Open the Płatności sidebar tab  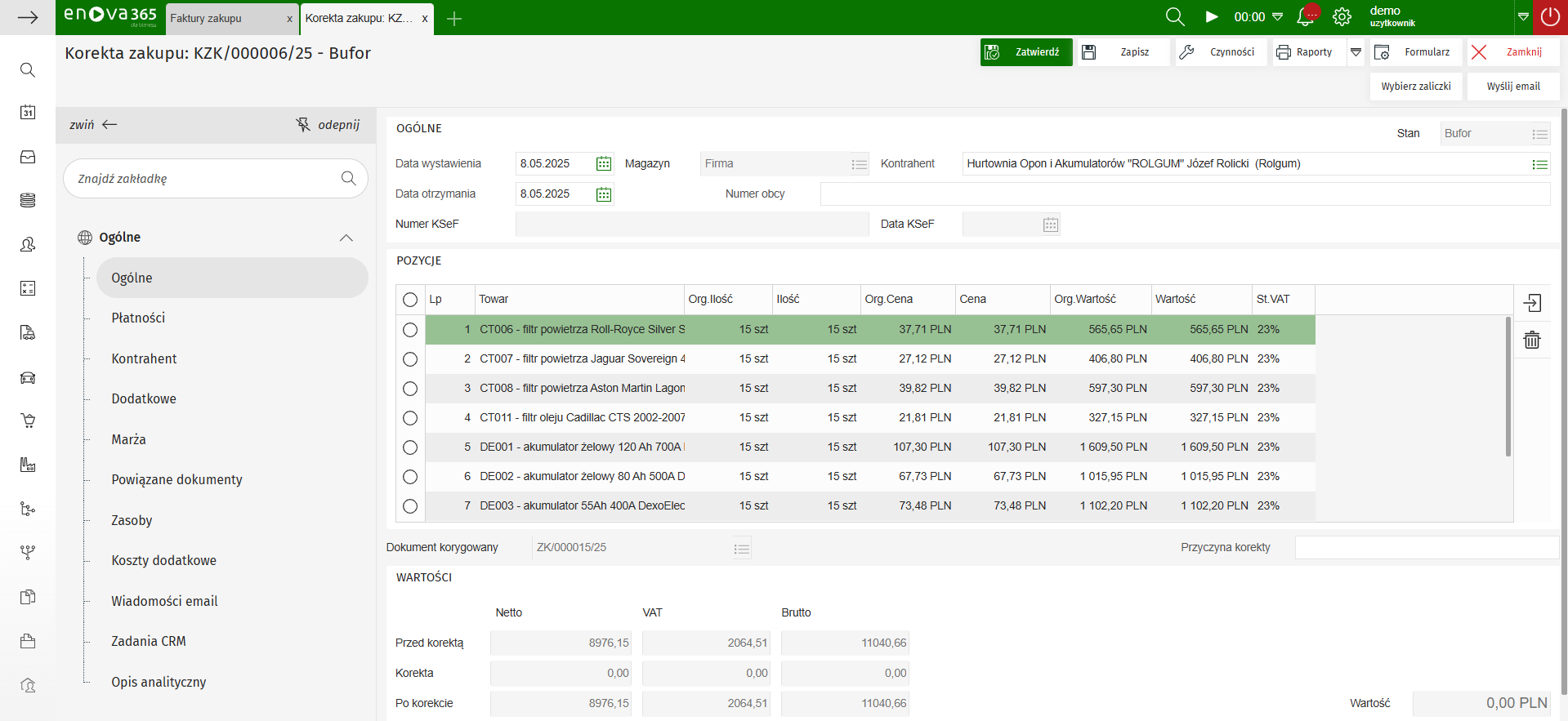138,318
